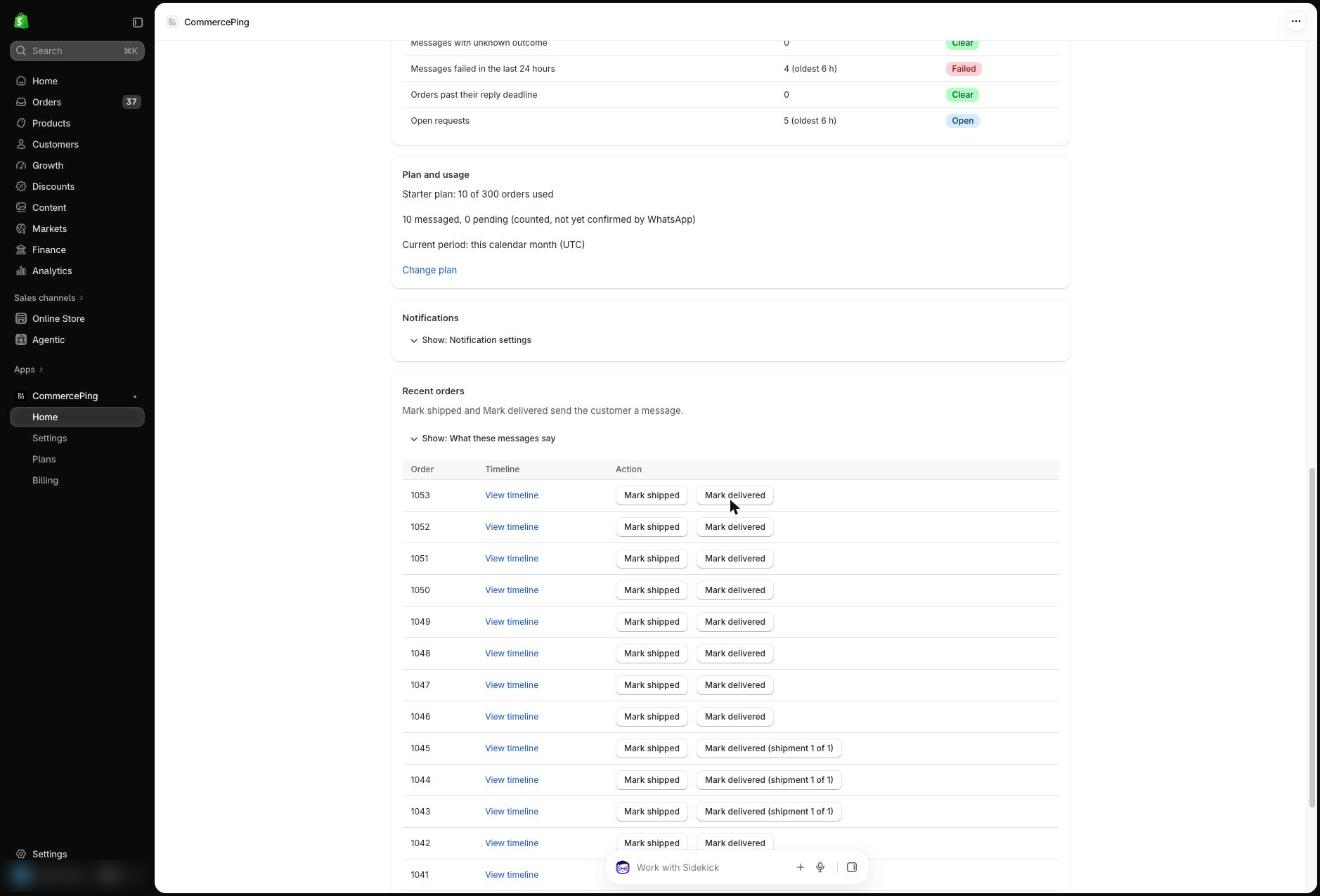
Task: Click the Orders count badge 37
Action: pyautogui.click(x=131, y=102)
